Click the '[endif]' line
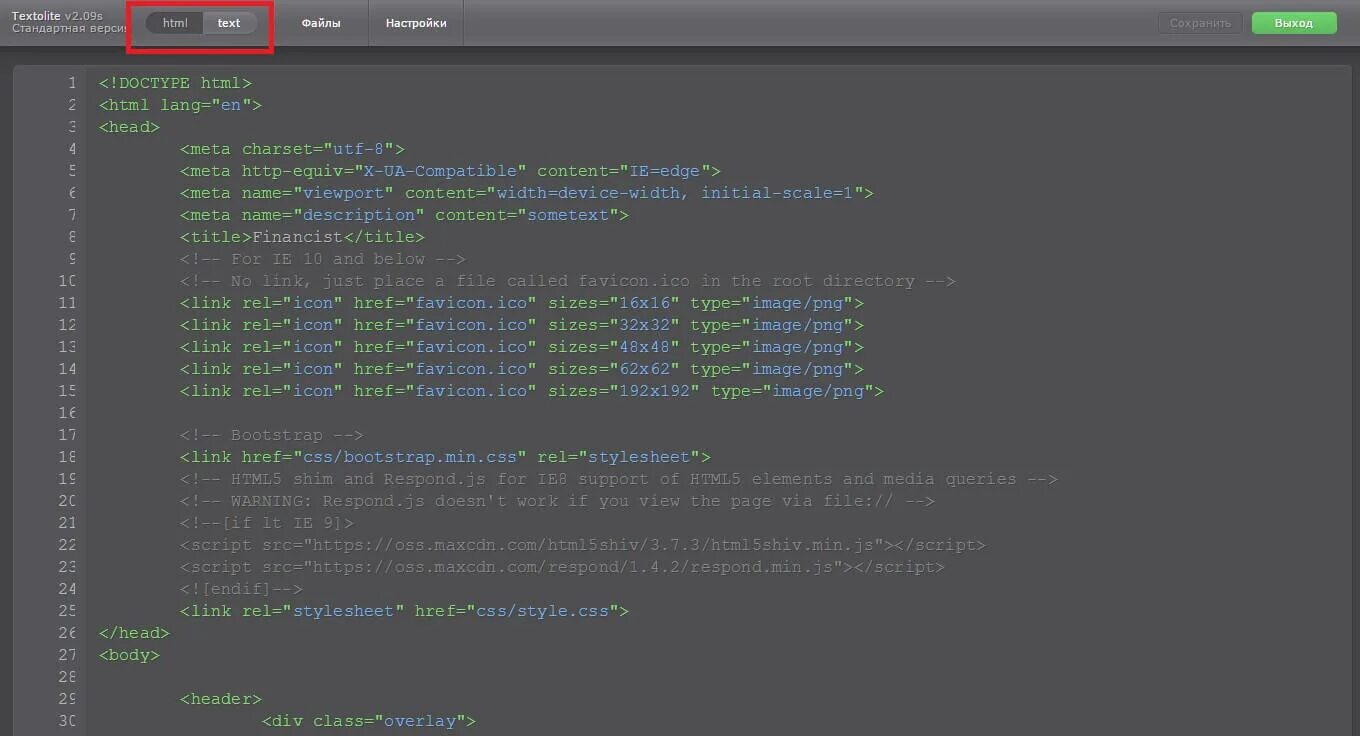This screenshot has height=736, width=1360. [241, 589]
